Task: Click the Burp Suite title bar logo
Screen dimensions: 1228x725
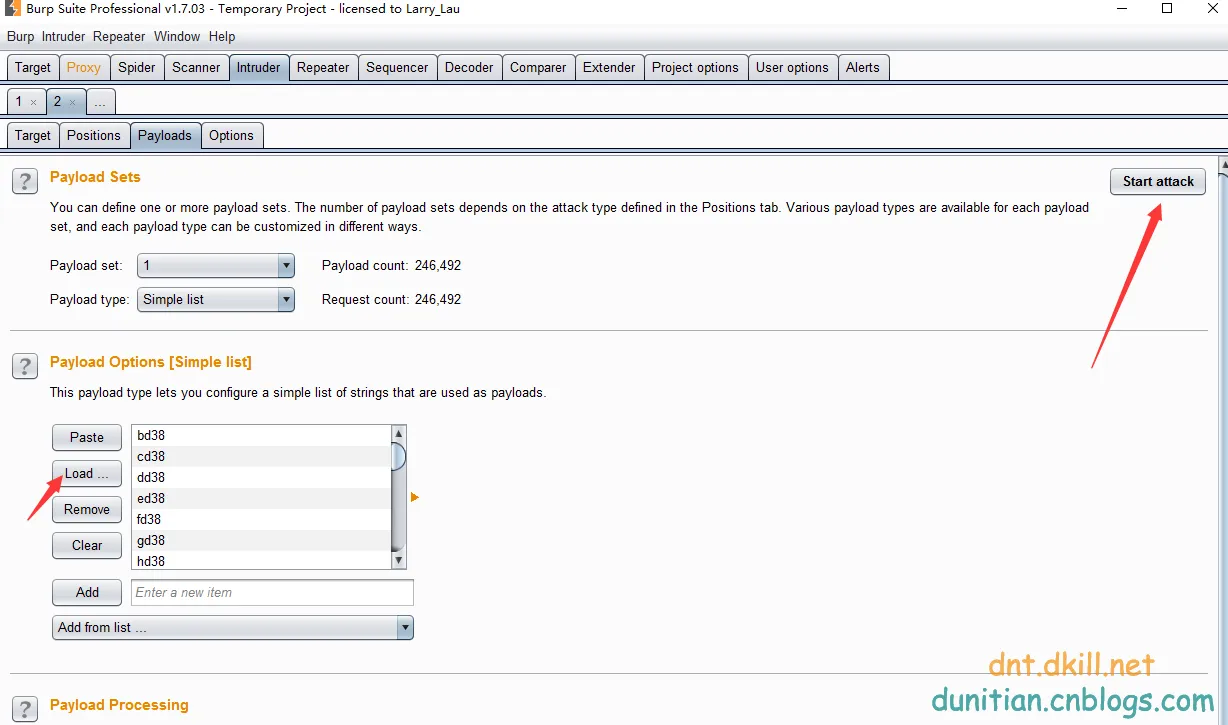Action: pos(13,9)
